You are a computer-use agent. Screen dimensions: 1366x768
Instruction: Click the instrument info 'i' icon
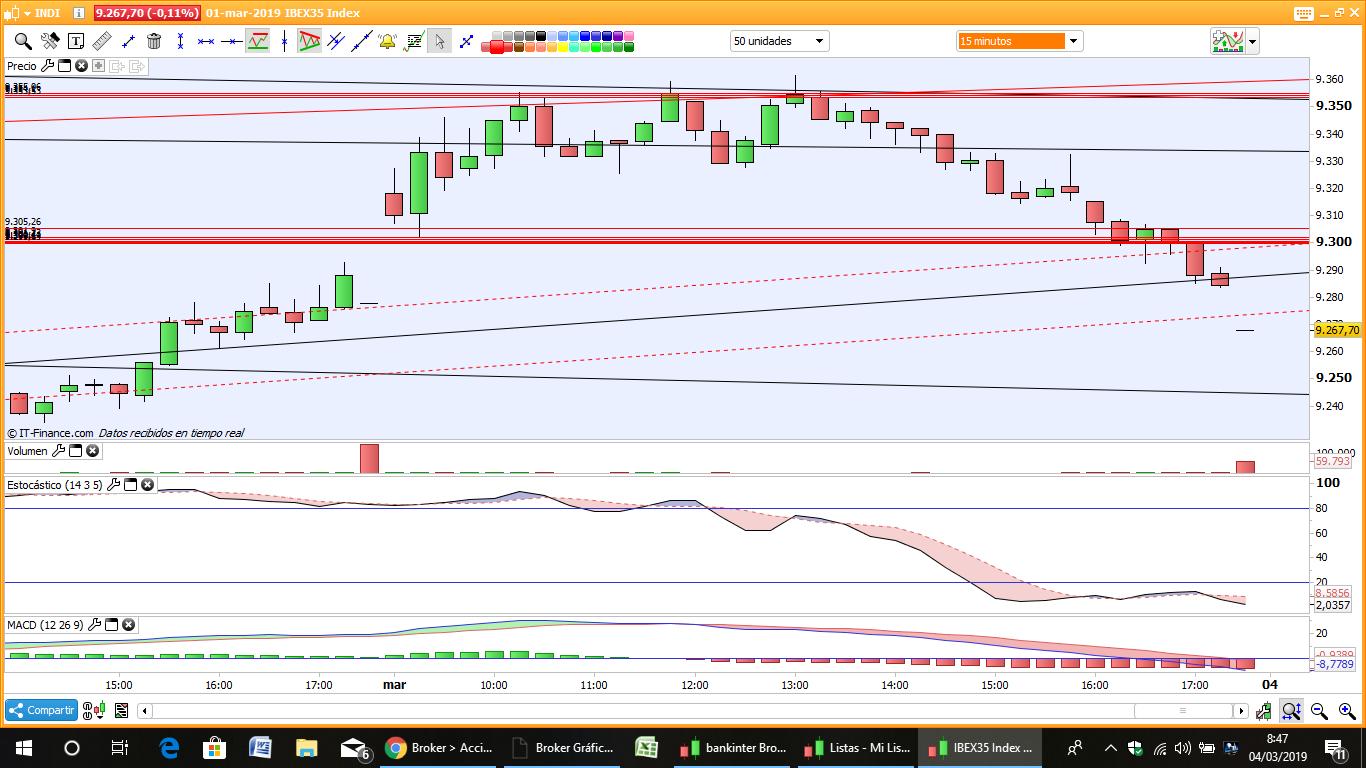[79, 13]
